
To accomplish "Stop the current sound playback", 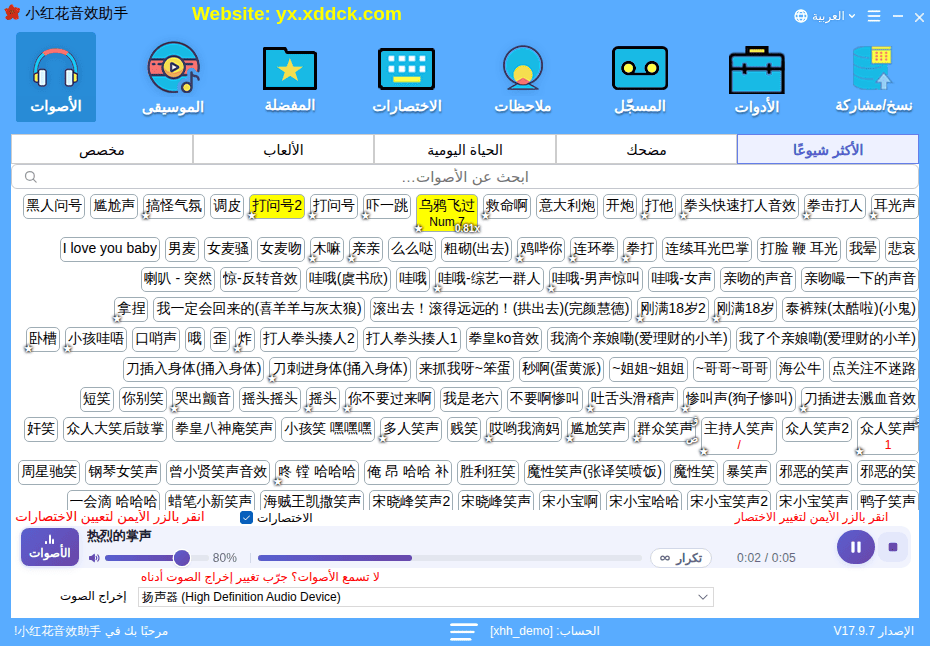I will pos(893,547).
